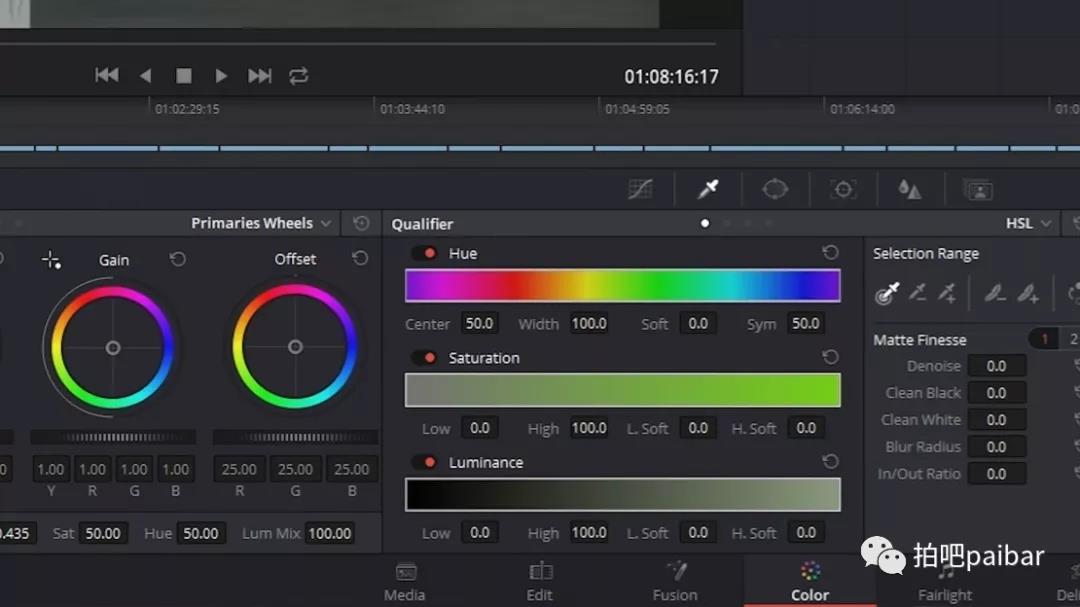Toggle the Saturation qualifier off
1080x607 pixels.
tap(425, 358)
